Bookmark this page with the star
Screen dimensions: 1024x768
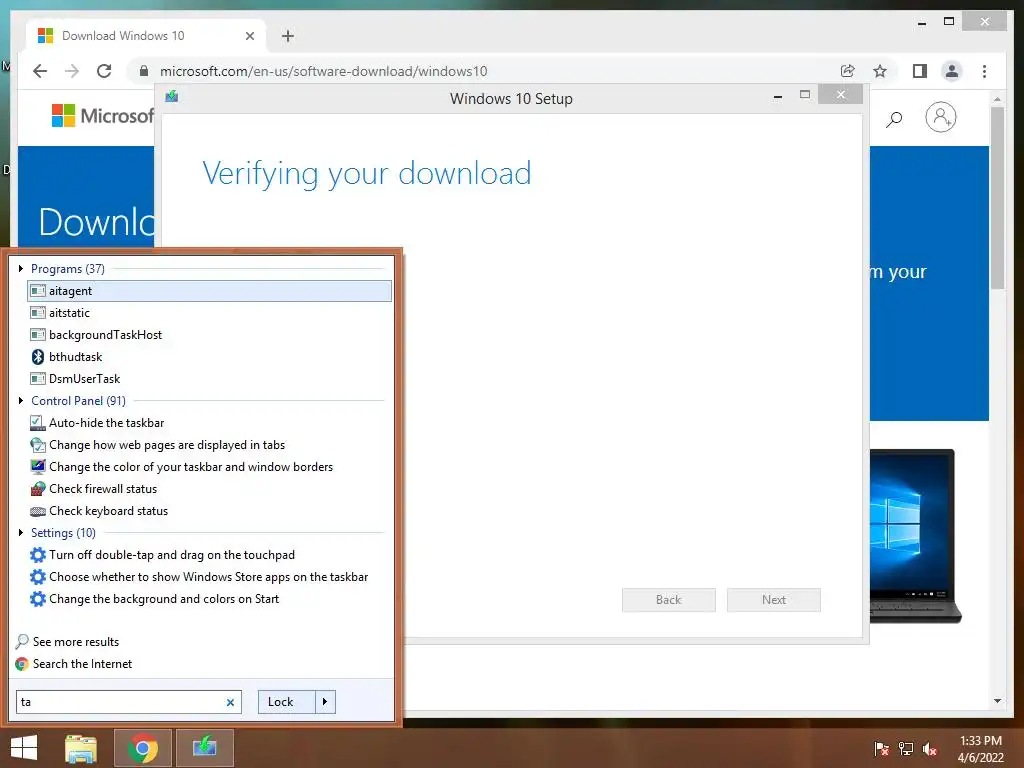880,71
